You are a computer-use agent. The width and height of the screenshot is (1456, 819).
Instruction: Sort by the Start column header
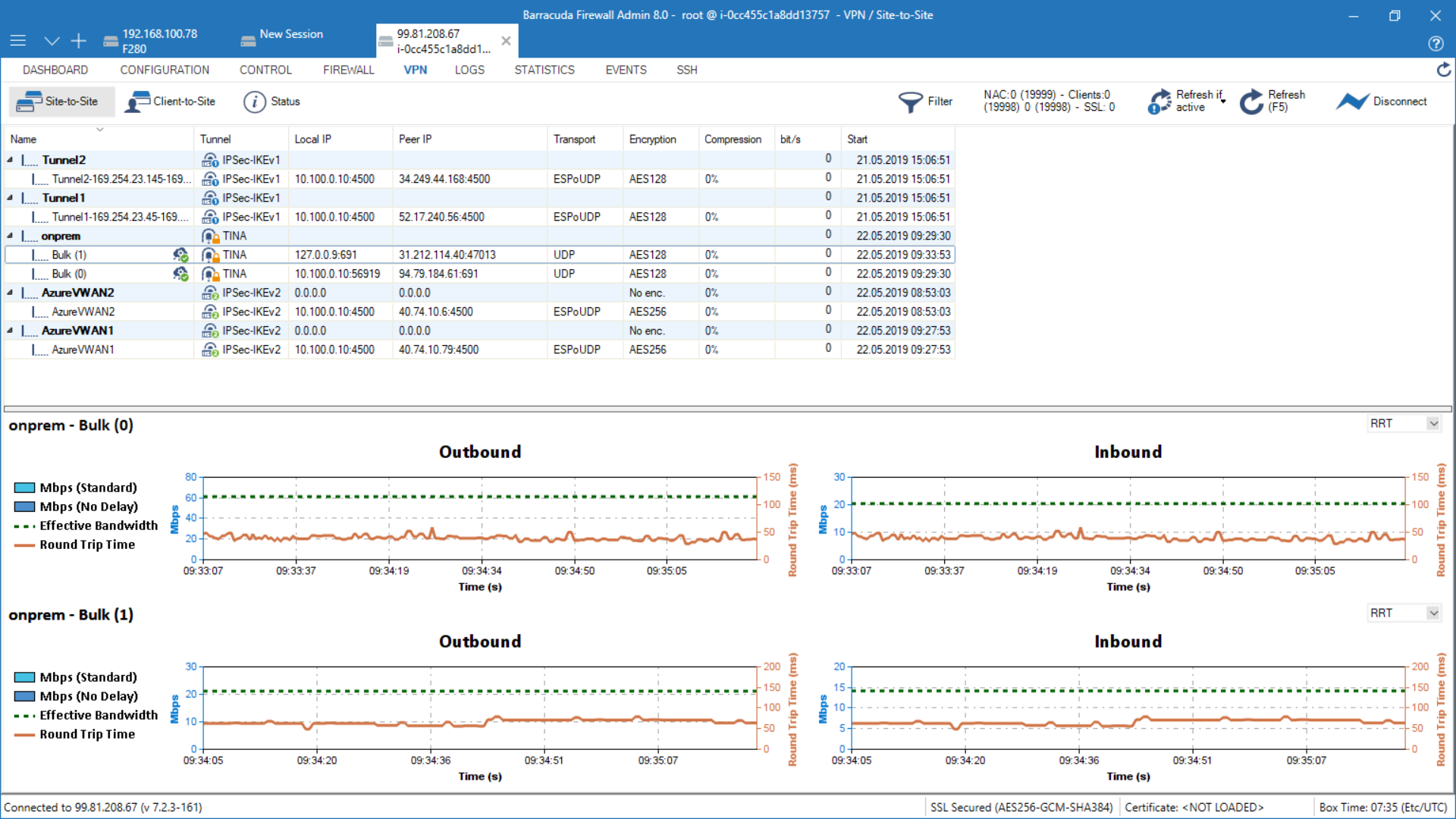pos(898,140)
